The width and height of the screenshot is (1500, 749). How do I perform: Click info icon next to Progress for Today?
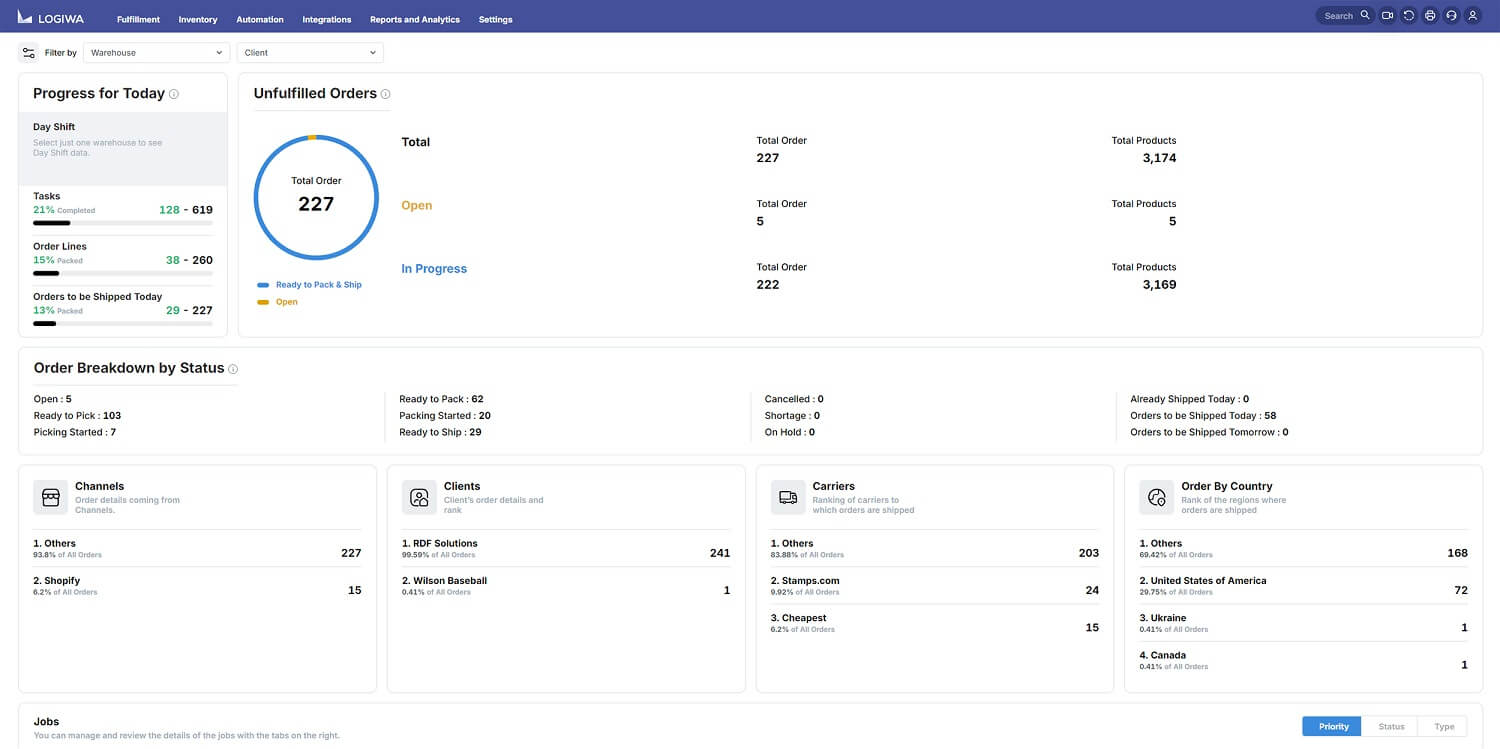click(174, 94)
